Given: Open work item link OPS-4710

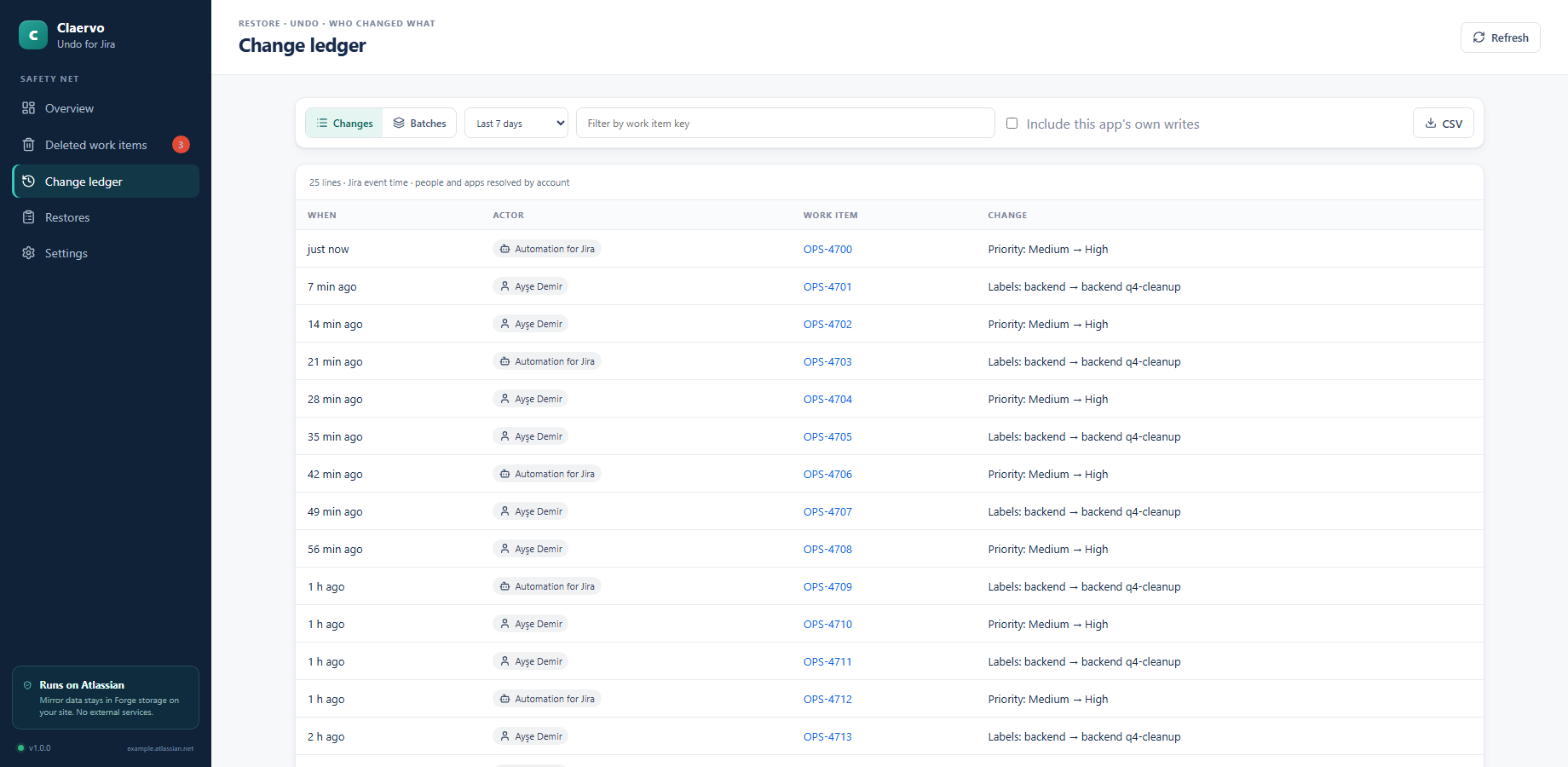Looking at the screenshot, I should click(827, 625).
